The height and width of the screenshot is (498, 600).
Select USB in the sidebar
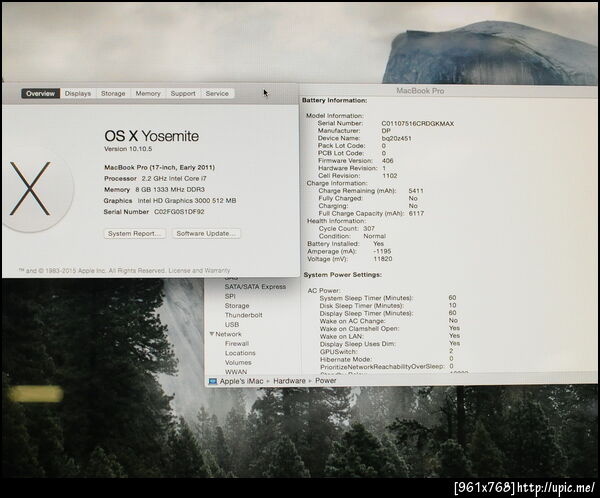232,325
